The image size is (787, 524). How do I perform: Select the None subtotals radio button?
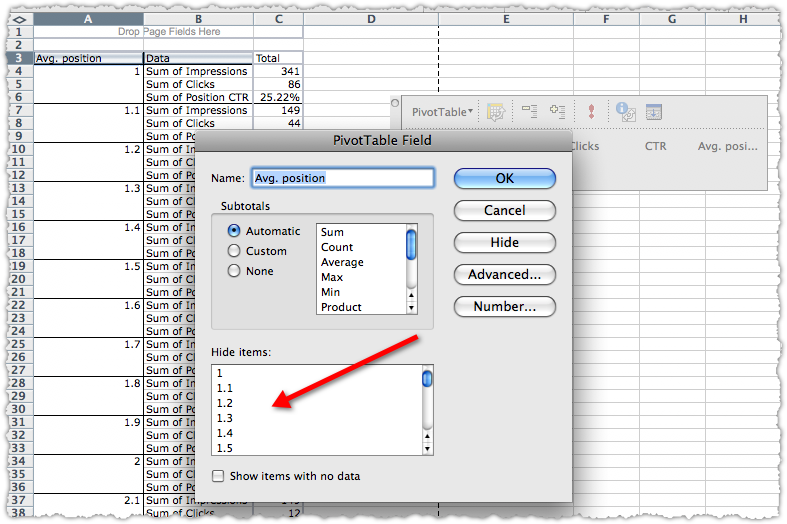234,271
